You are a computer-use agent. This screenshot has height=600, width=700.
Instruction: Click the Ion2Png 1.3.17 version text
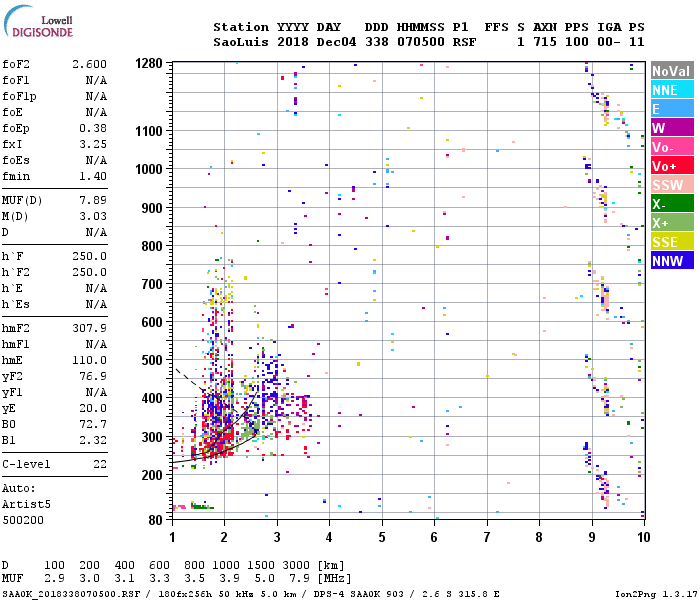click(x=656, y=594)
